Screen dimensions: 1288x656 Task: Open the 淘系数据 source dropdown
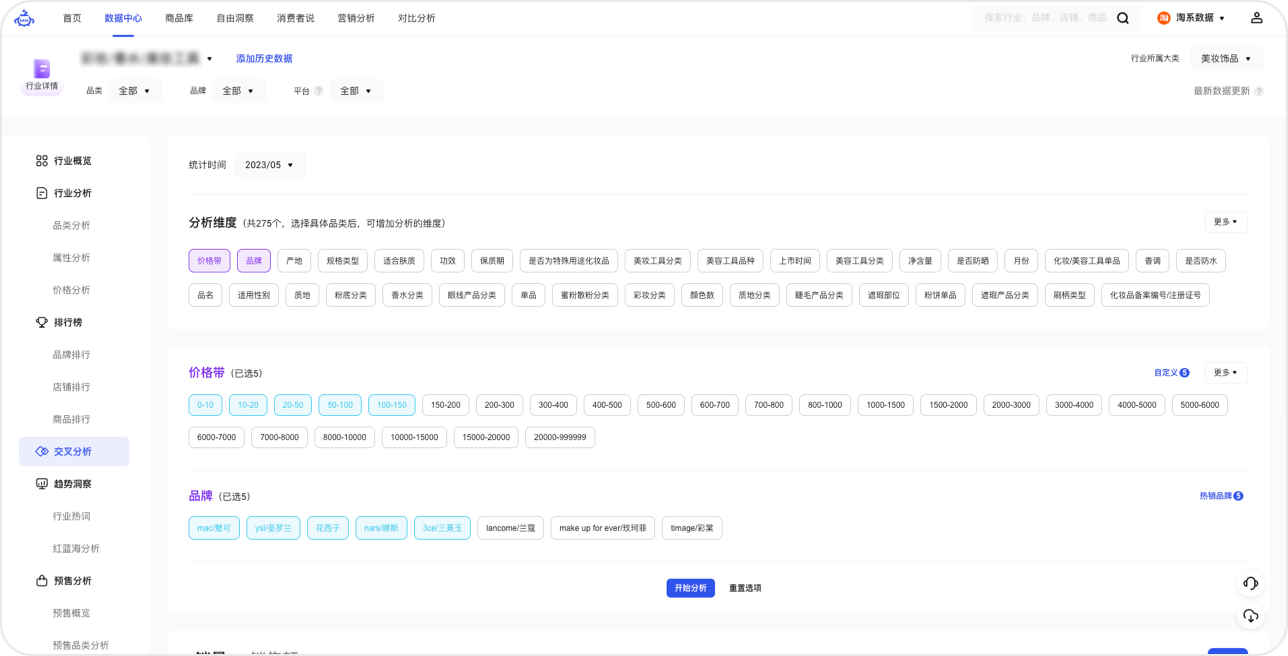1200,18
